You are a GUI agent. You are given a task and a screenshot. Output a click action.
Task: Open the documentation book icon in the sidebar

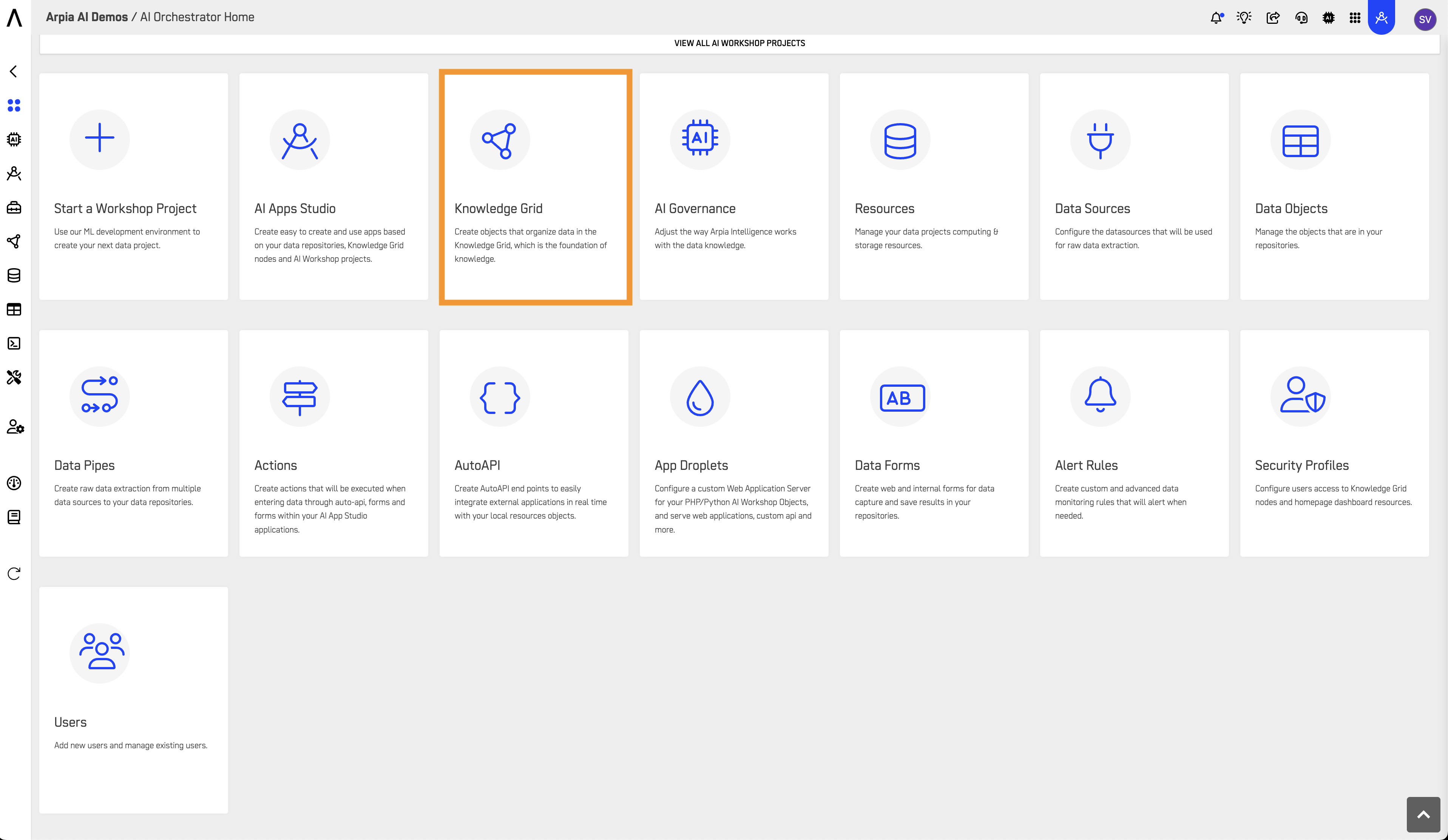(x=14, y=517)
